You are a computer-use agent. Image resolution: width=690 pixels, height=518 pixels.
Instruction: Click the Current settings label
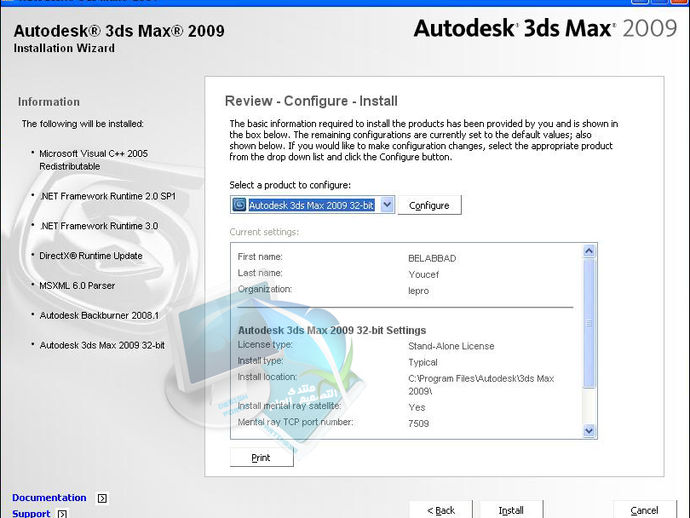264,232
